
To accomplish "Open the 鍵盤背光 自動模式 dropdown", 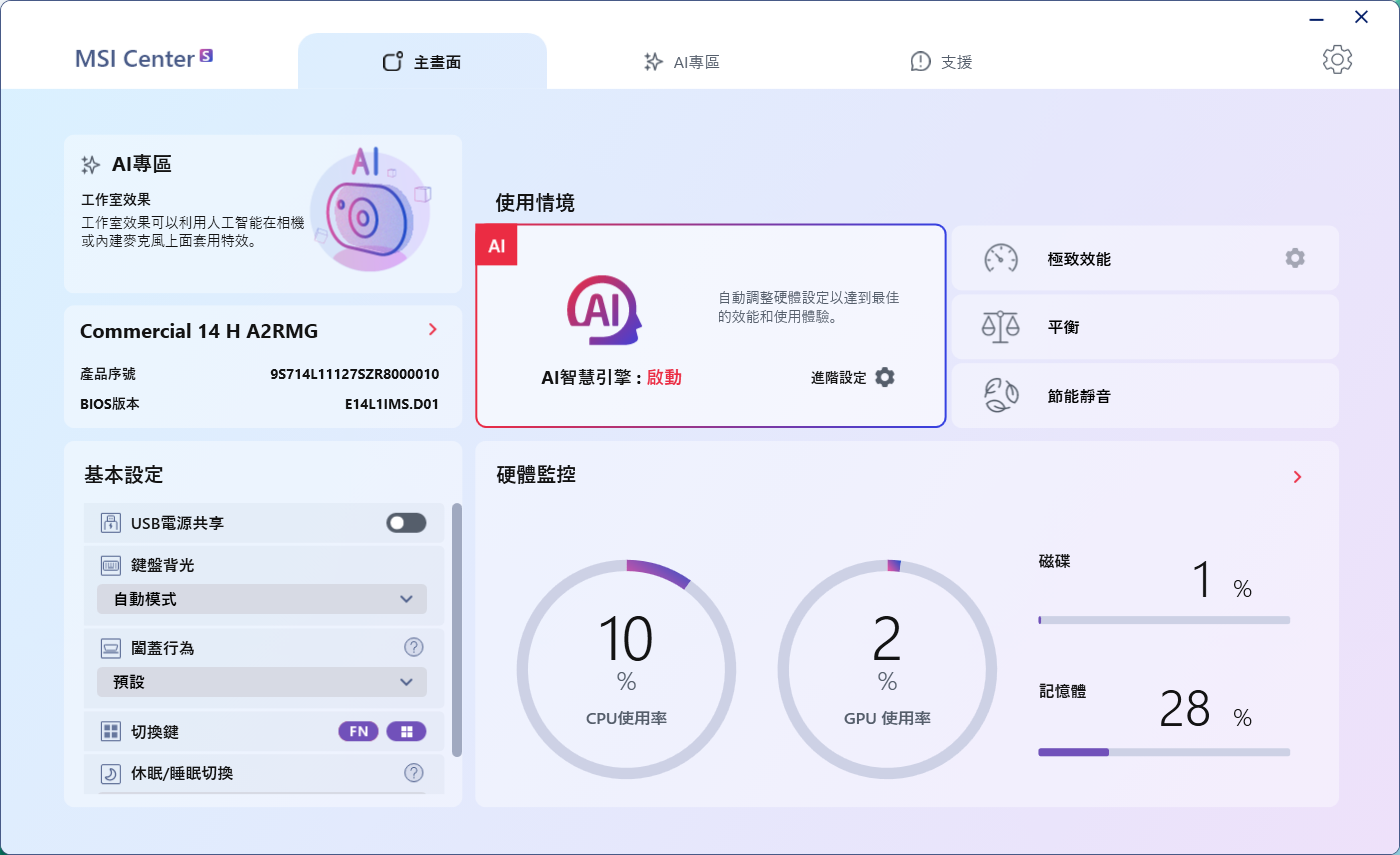I will [x=262, y=599].
